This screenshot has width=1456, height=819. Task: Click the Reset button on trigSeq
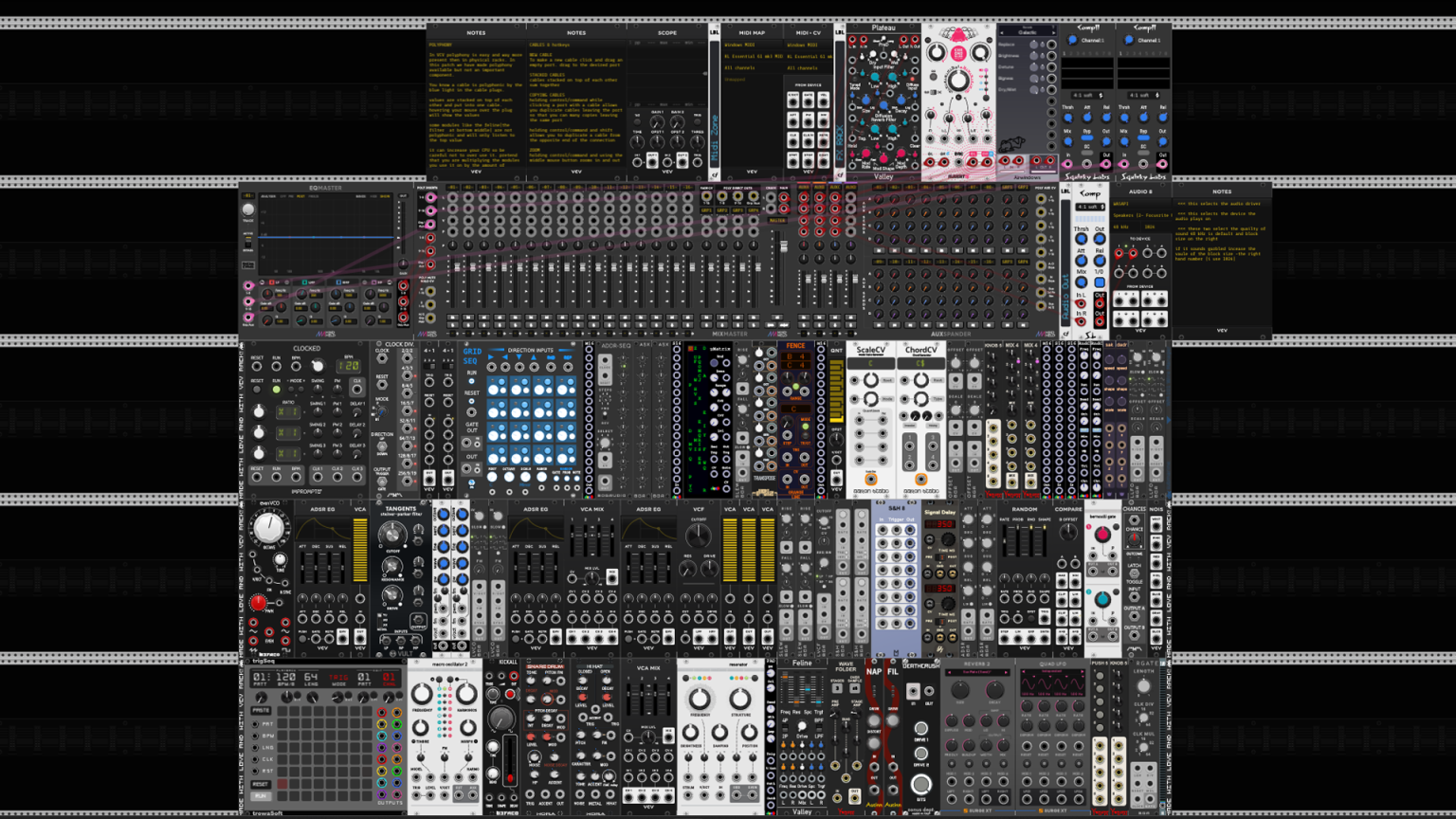tap(262, 784)
